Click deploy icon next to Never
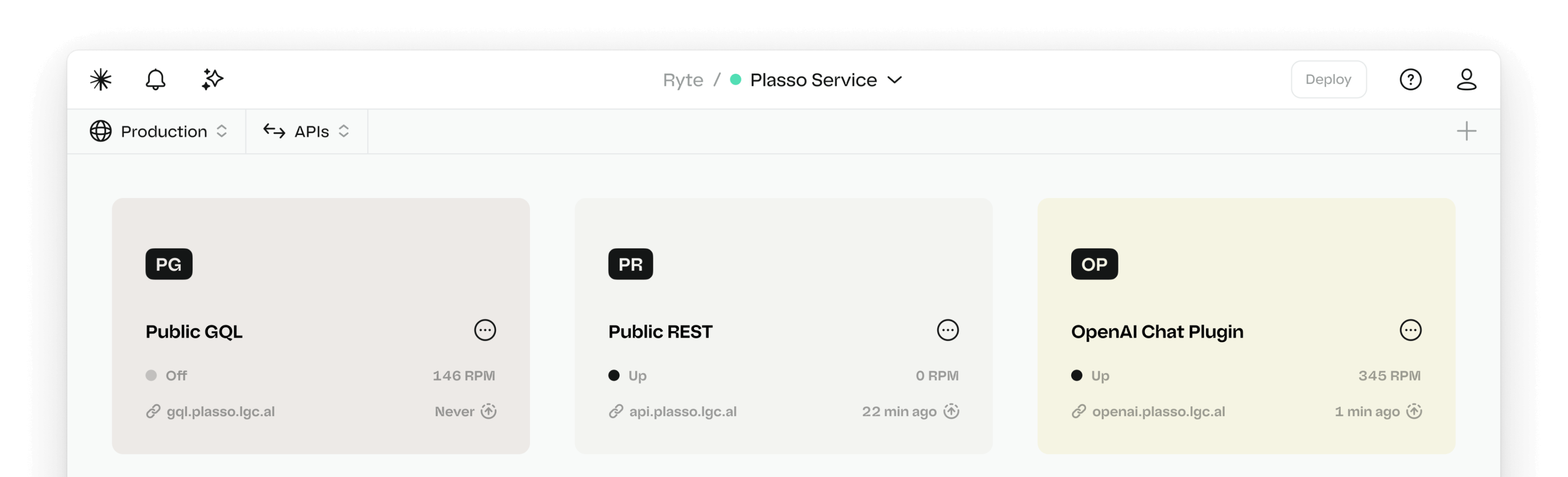 (488, 411)
